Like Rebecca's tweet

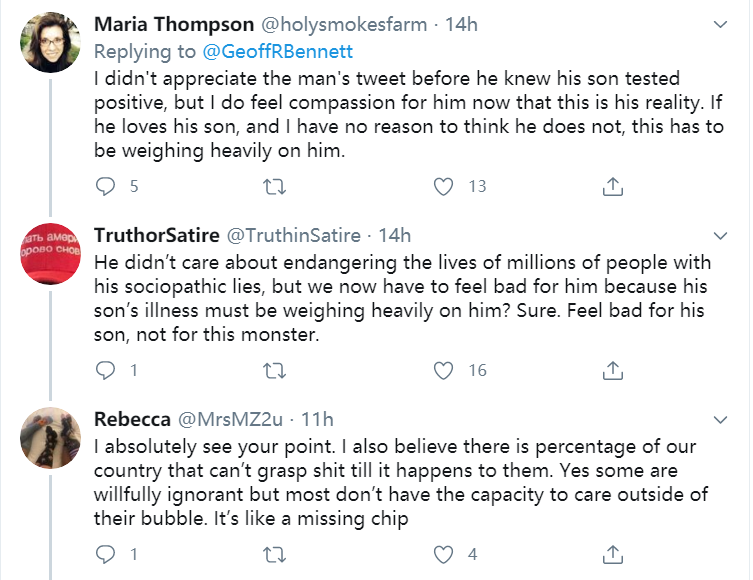pyautogui.click(x=444, y=554)
